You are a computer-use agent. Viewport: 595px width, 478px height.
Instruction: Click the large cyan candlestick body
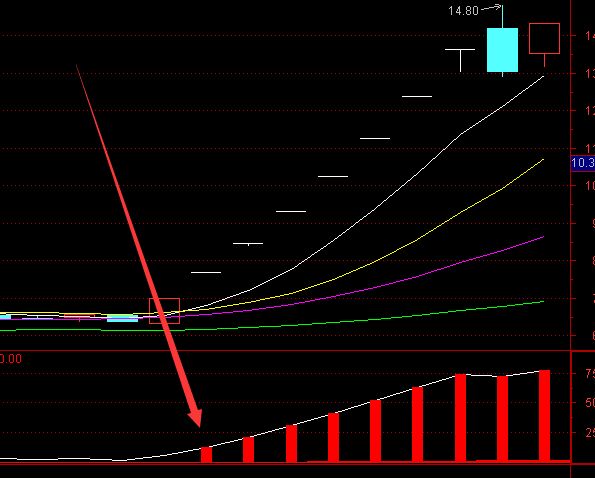[x=502, y=50]
